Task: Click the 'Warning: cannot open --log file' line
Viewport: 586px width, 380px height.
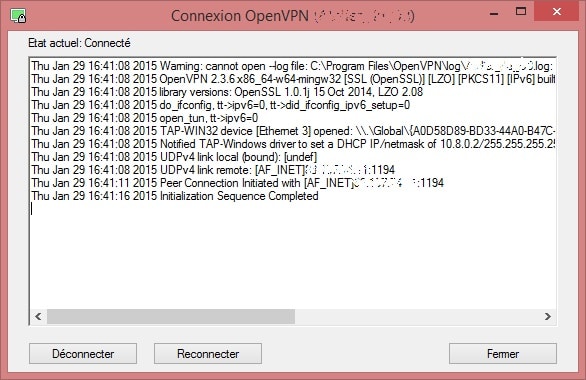Action: point(292,66)
